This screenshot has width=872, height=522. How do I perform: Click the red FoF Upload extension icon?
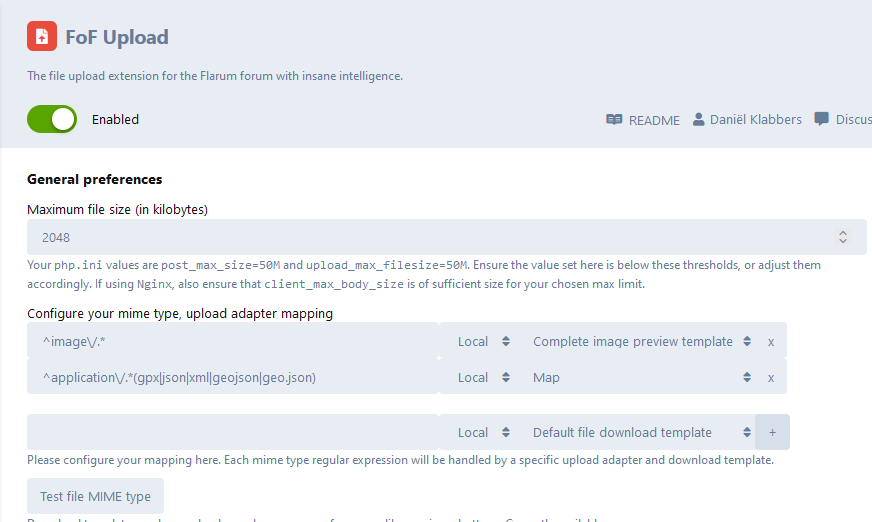[x=42, y=36]
